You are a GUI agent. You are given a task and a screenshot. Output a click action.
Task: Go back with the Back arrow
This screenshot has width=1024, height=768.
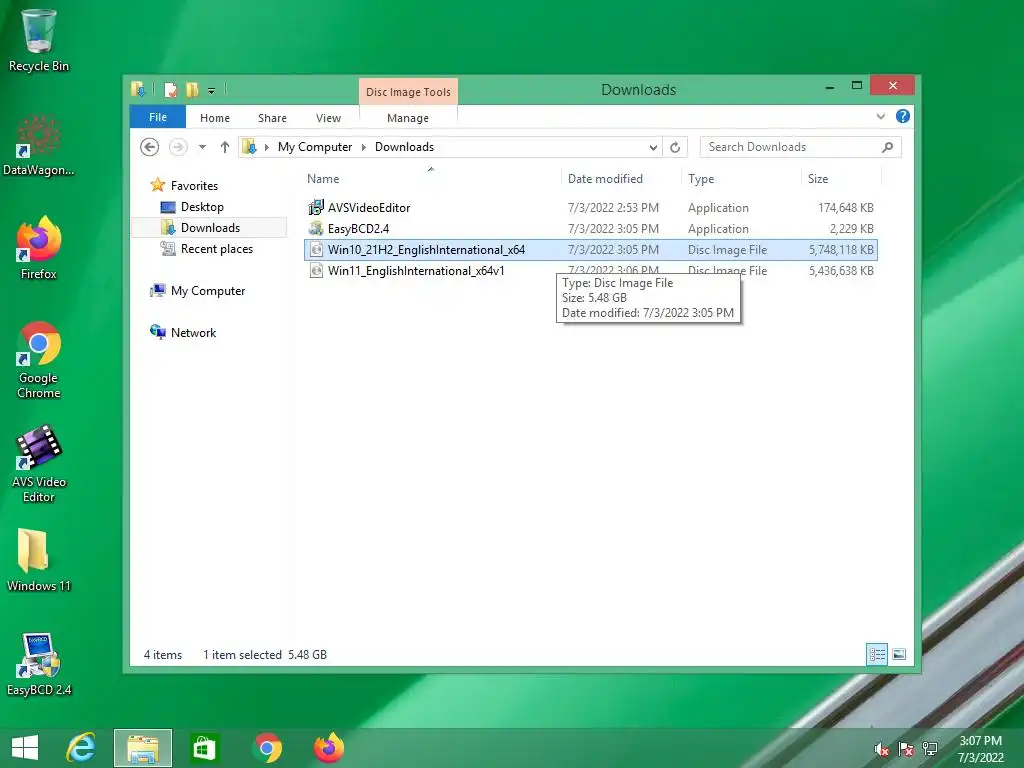150,147
